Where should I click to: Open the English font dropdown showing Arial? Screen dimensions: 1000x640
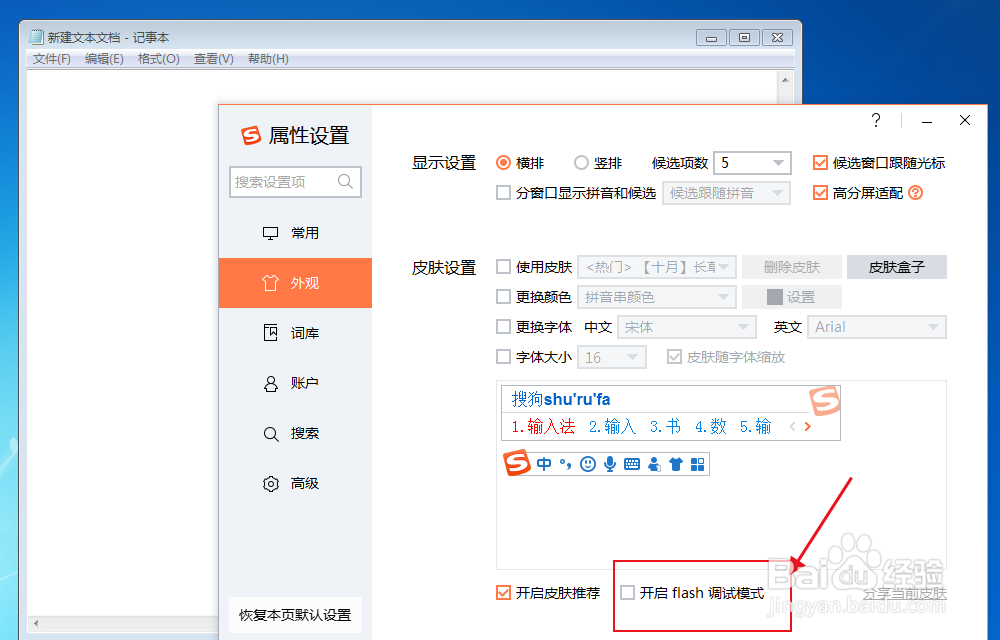(877, 327)
